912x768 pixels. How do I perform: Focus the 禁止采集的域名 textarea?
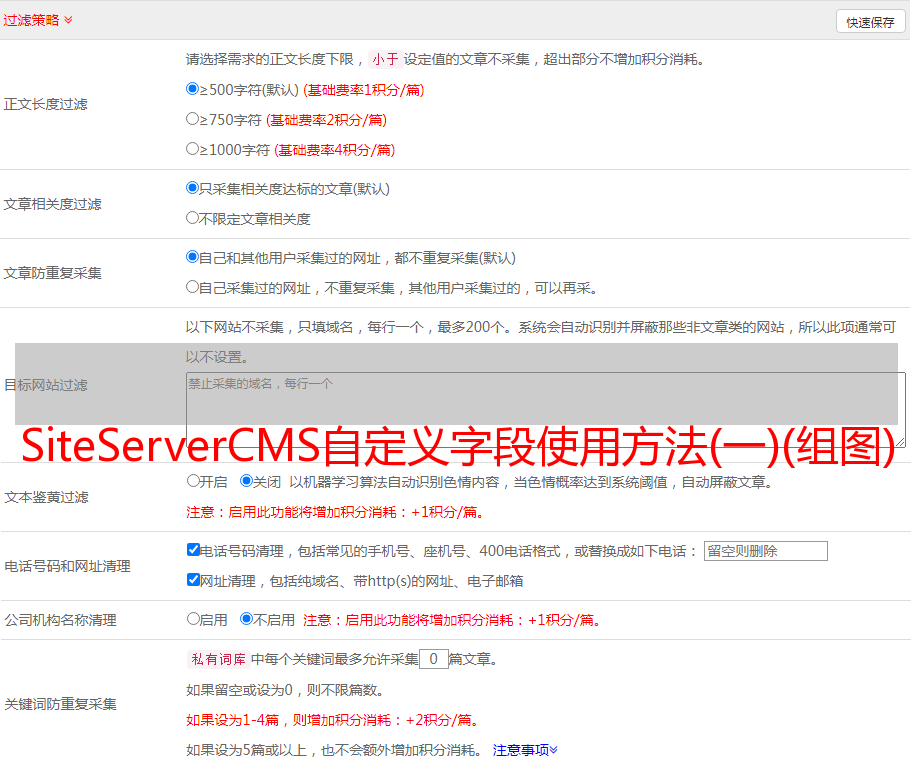pyautogui.click(x=546, y=410)
